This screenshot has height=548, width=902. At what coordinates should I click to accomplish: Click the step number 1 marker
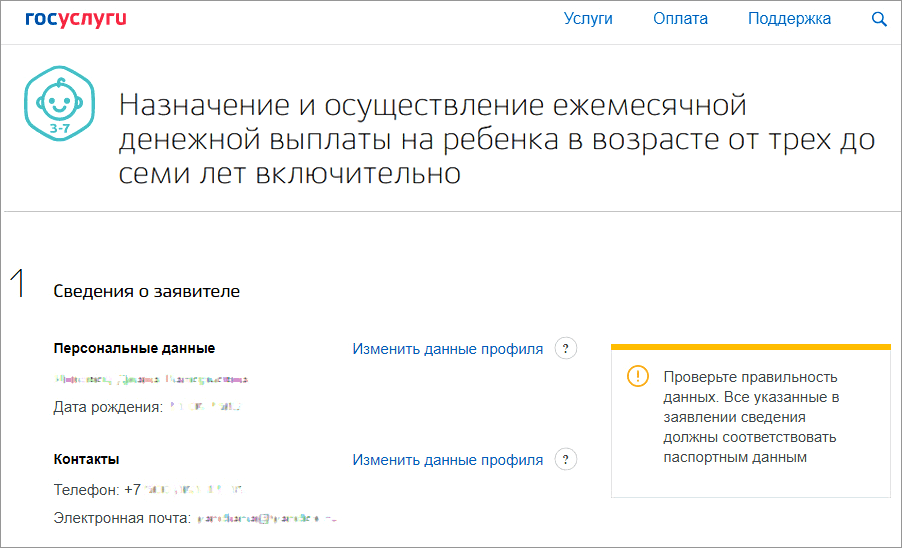pos(18,284)
